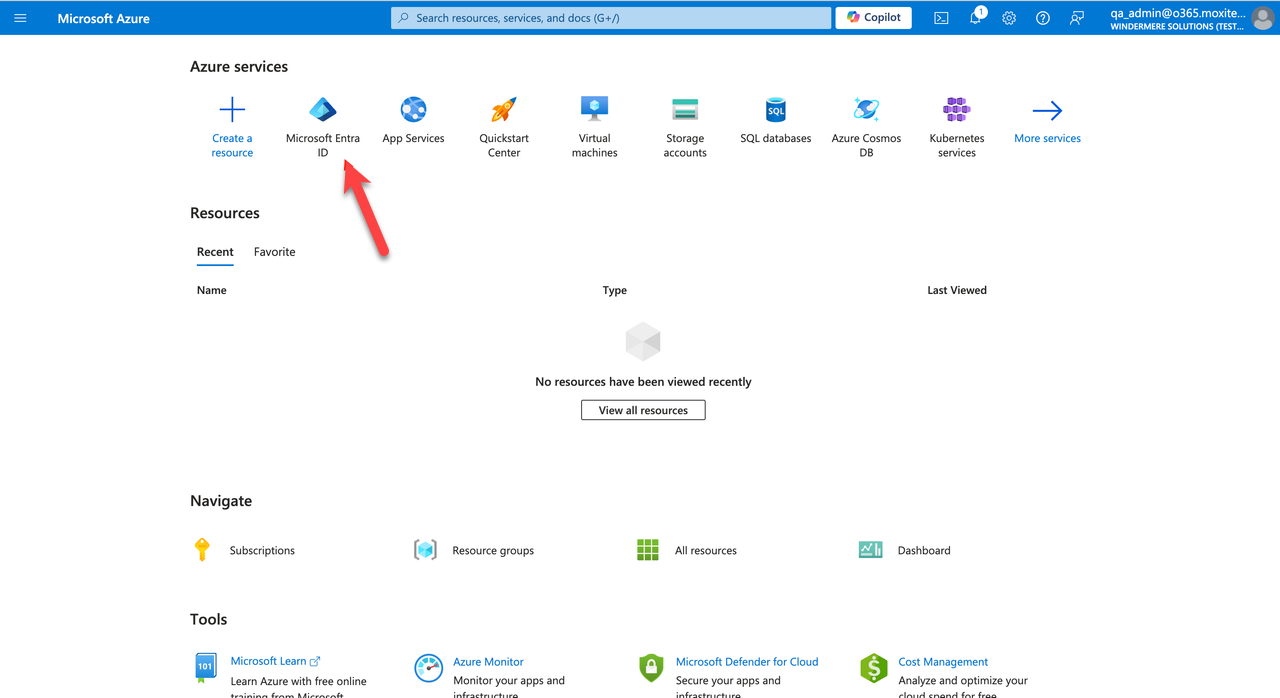Open the Notifications bell icon
1280x698 pixels.
pyautogui.click(x=975, y=18)
